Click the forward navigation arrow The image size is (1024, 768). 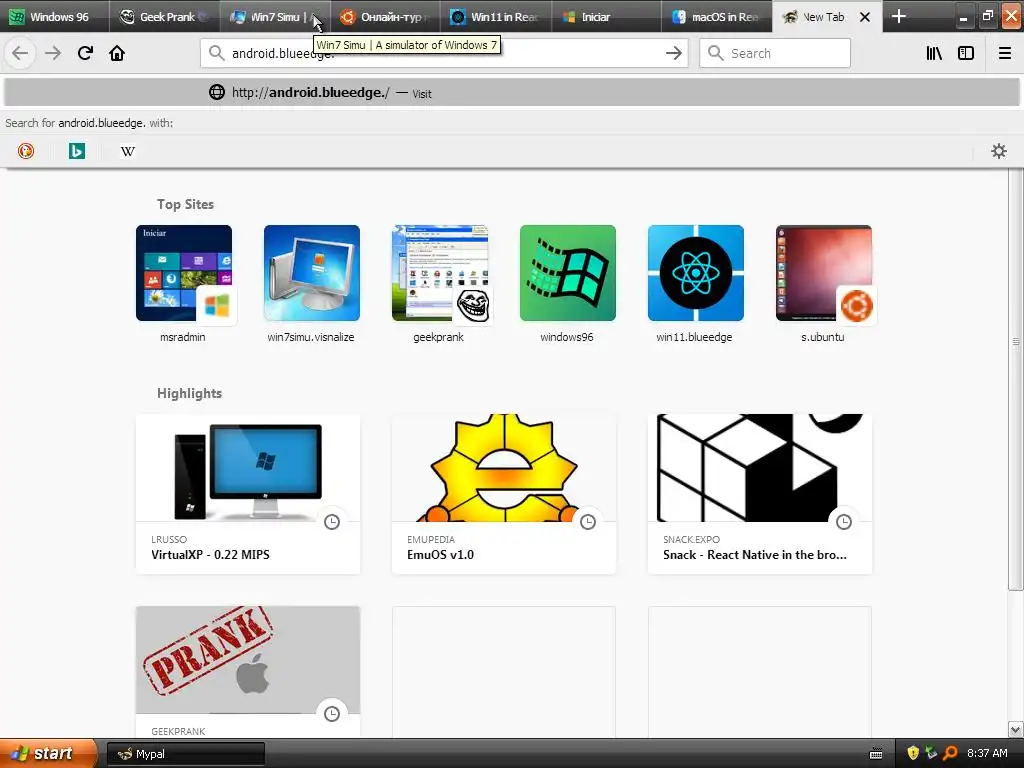point(53,53)
